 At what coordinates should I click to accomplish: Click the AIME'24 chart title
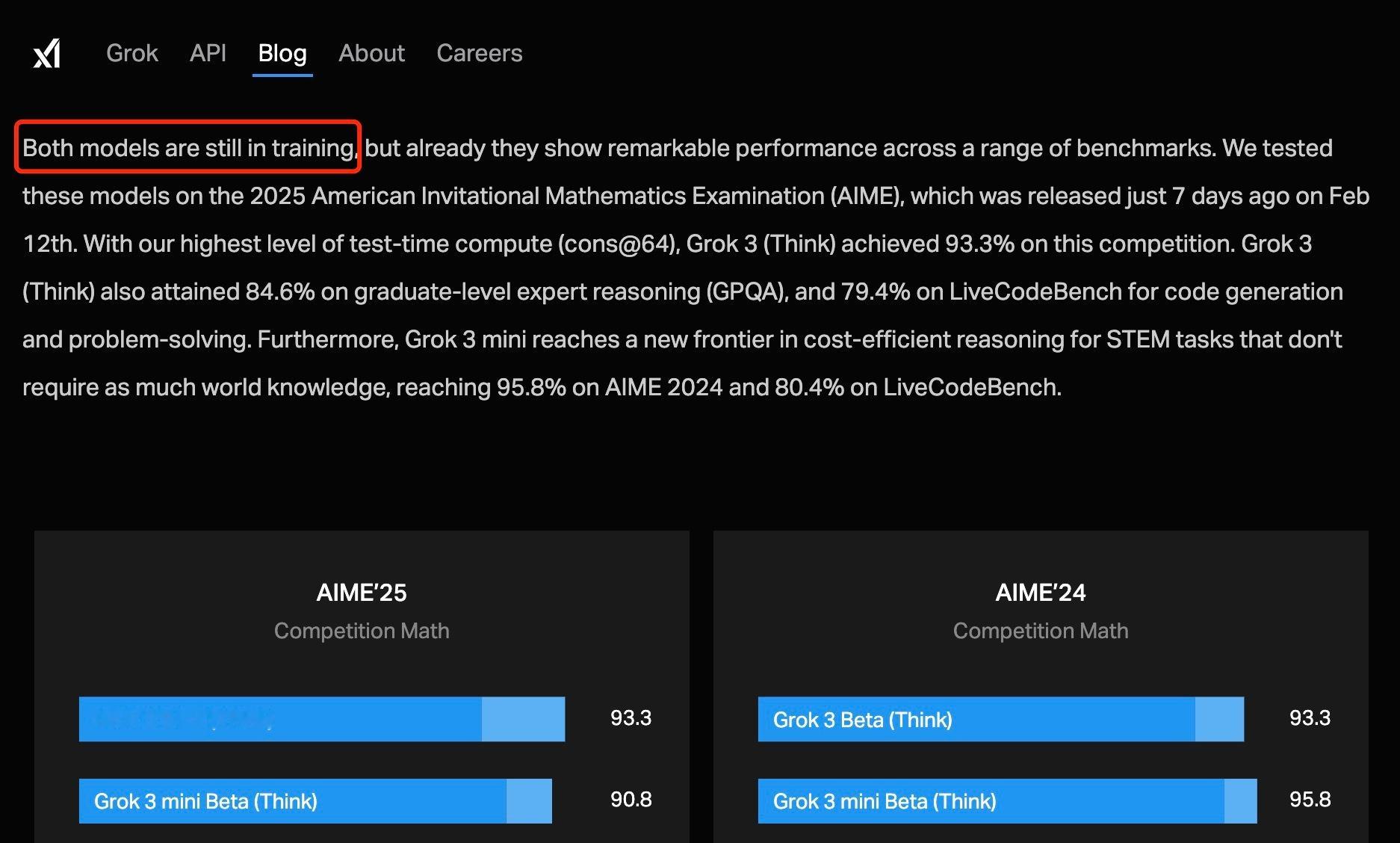click(x=1041, y=593)
